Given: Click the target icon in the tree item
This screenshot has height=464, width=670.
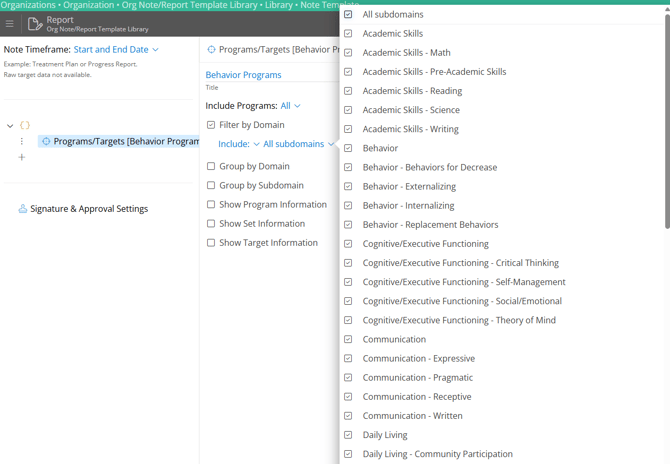Looking at the screenshot, I should tap(46, 142).
